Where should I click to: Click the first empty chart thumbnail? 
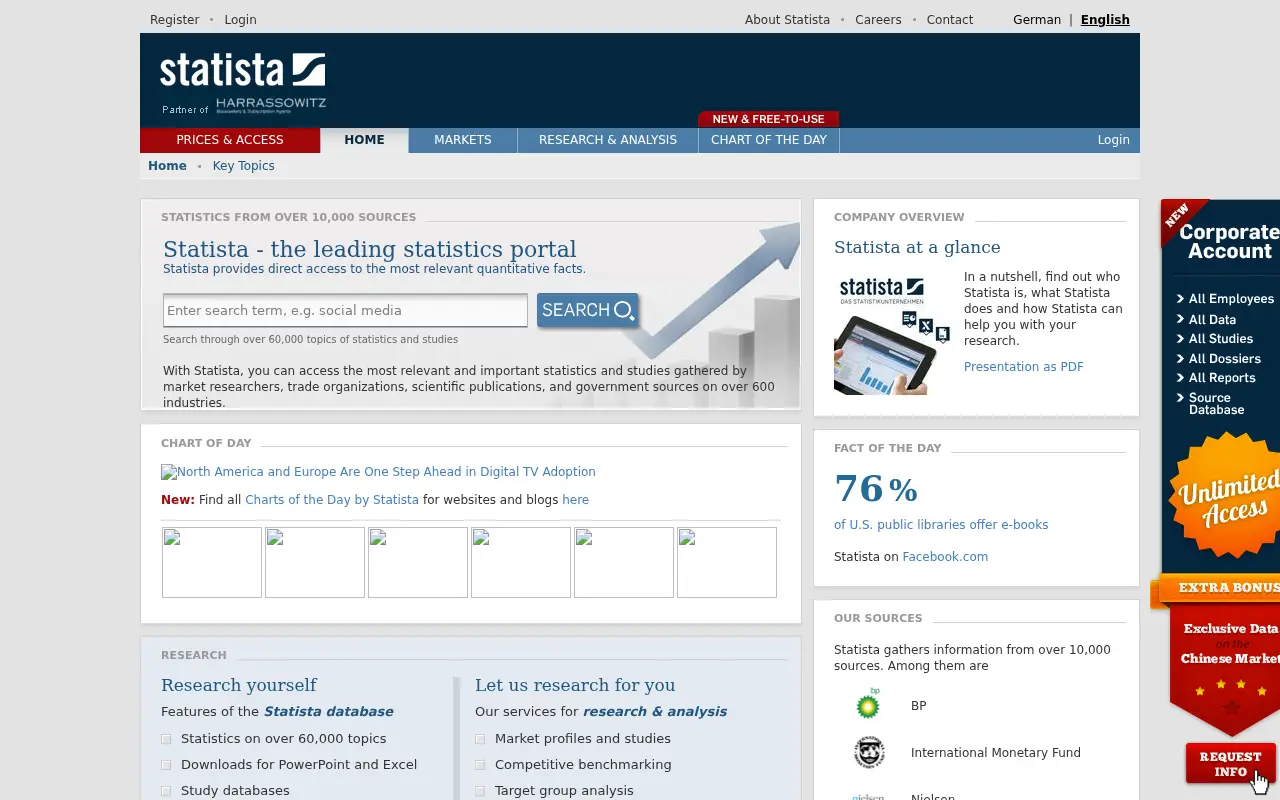tap(212, 563)
